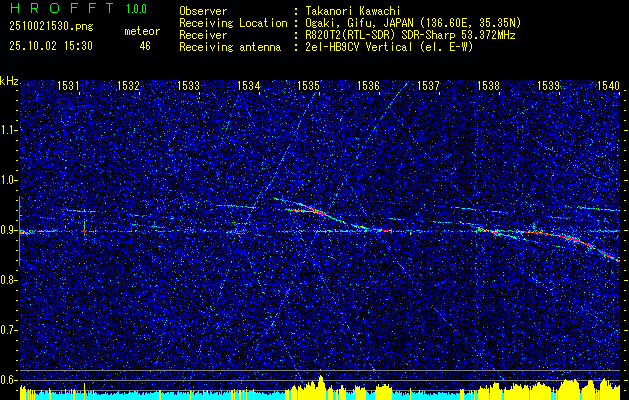Click the 1538 time axis label
629x400 pixels.
pyautogui.click(x=488, y=85)
